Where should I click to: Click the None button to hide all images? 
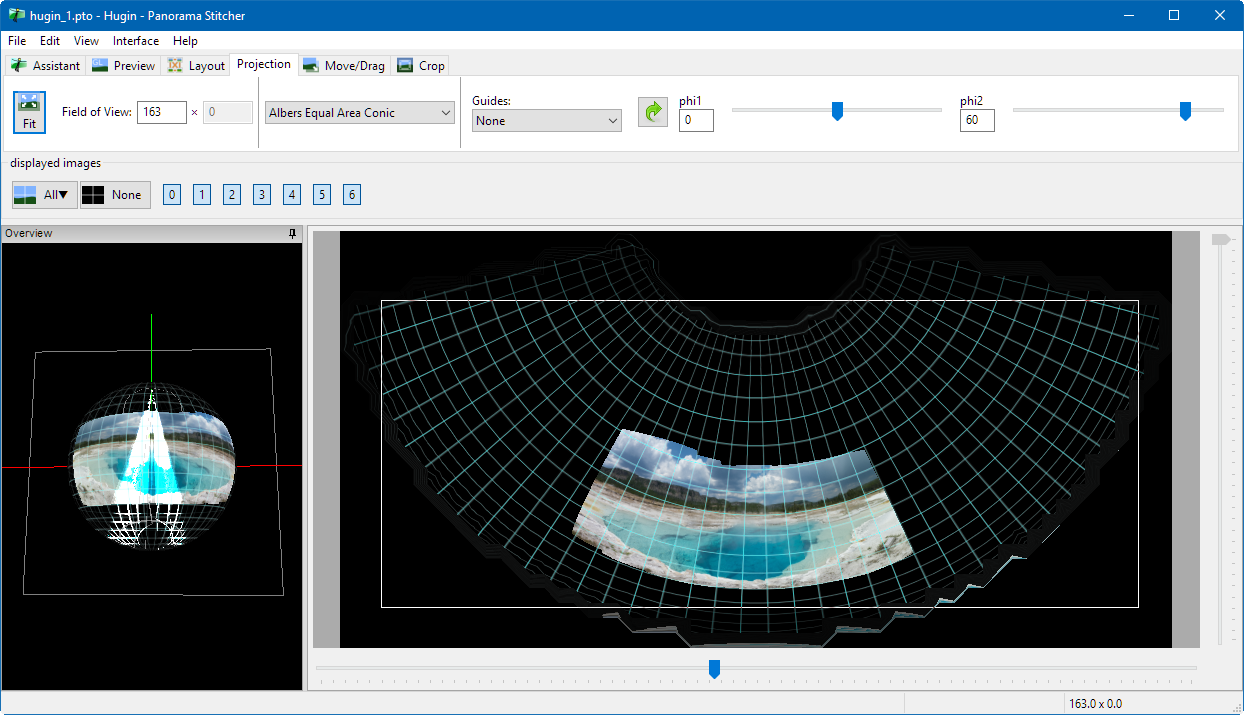click(x=116, y=195)
